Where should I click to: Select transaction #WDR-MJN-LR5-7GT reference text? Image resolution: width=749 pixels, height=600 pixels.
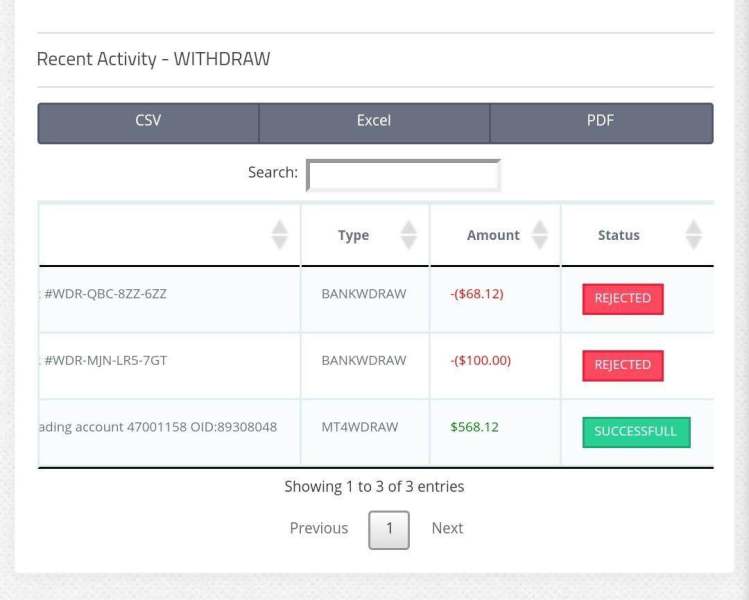coord(106,360)
